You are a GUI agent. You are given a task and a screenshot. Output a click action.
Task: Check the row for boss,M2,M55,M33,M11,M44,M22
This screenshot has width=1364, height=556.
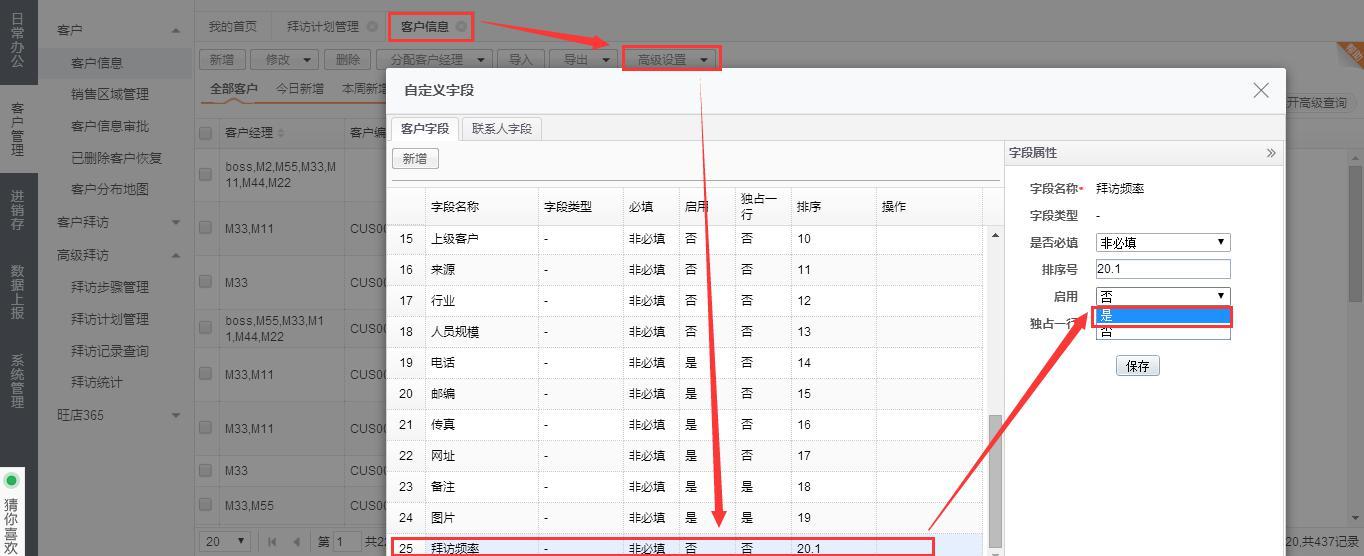[x=206, y=174]
